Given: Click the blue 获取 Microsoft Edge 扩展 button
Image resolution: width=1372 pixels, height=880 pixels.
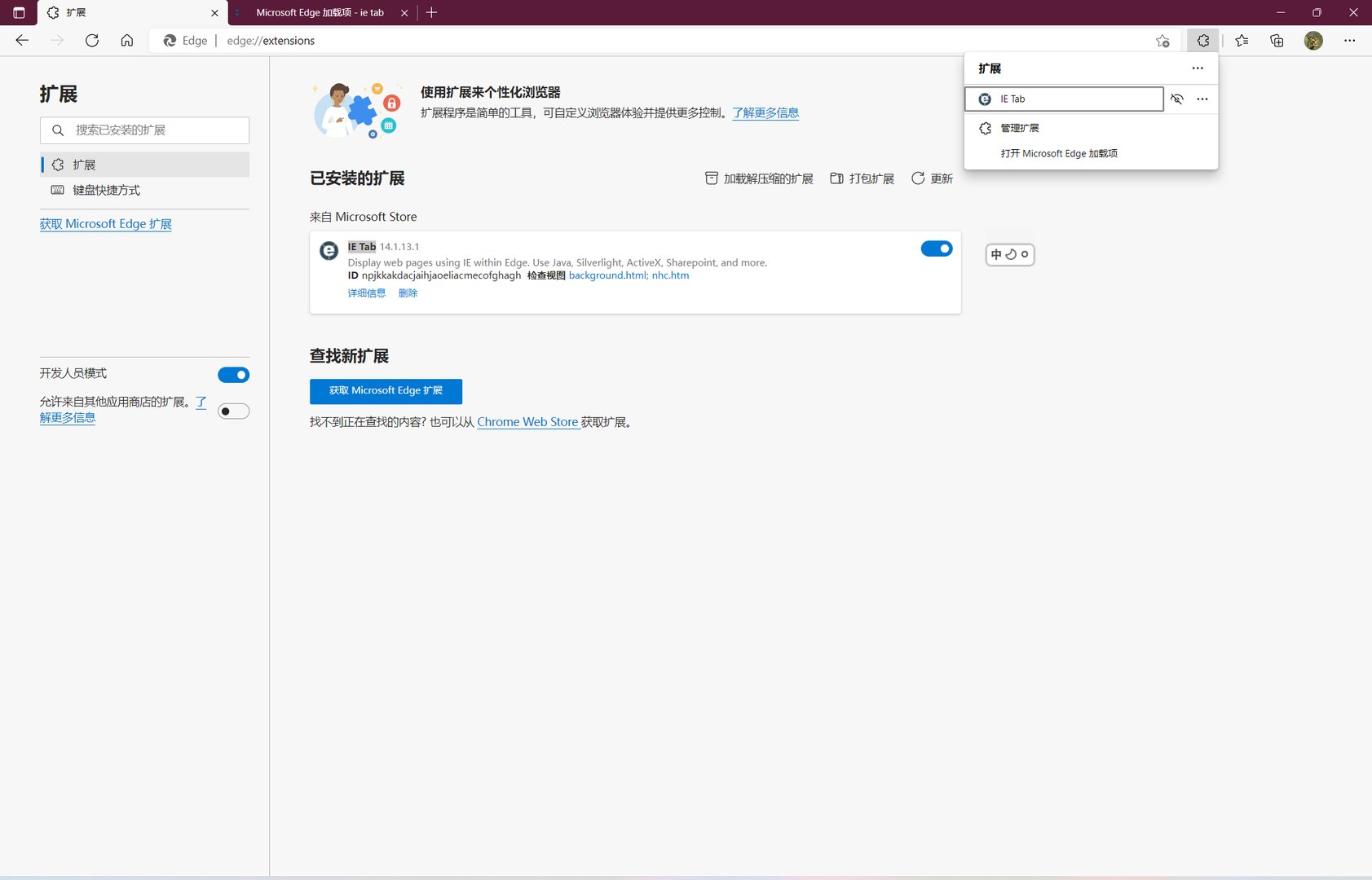Looking at the screenshot, I should click(386, 391).
